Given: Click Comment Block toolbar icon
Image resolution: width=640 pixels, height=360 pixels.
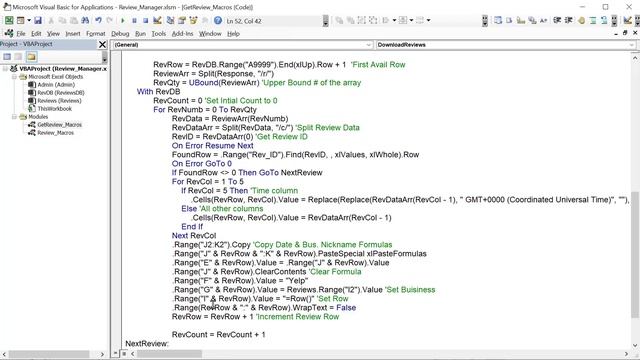Looking at the screenshot, I should point(593,20).
